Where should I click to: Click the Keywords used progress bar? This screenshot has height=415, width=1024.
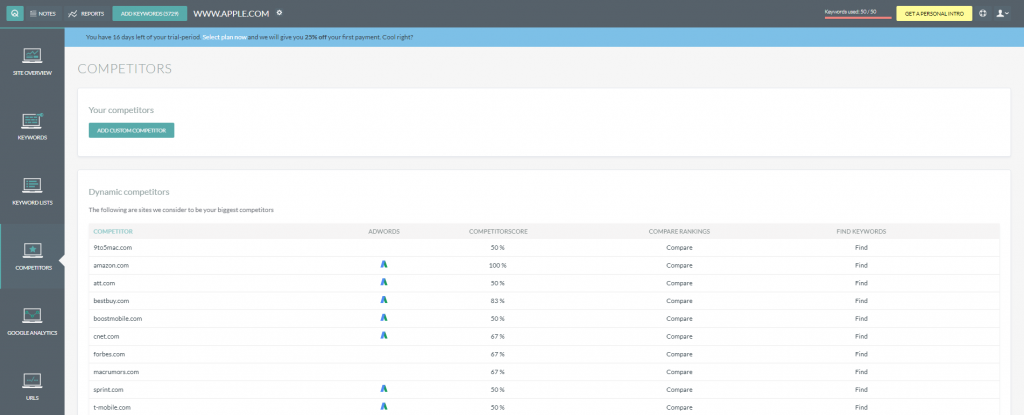(x=858, y=18)
